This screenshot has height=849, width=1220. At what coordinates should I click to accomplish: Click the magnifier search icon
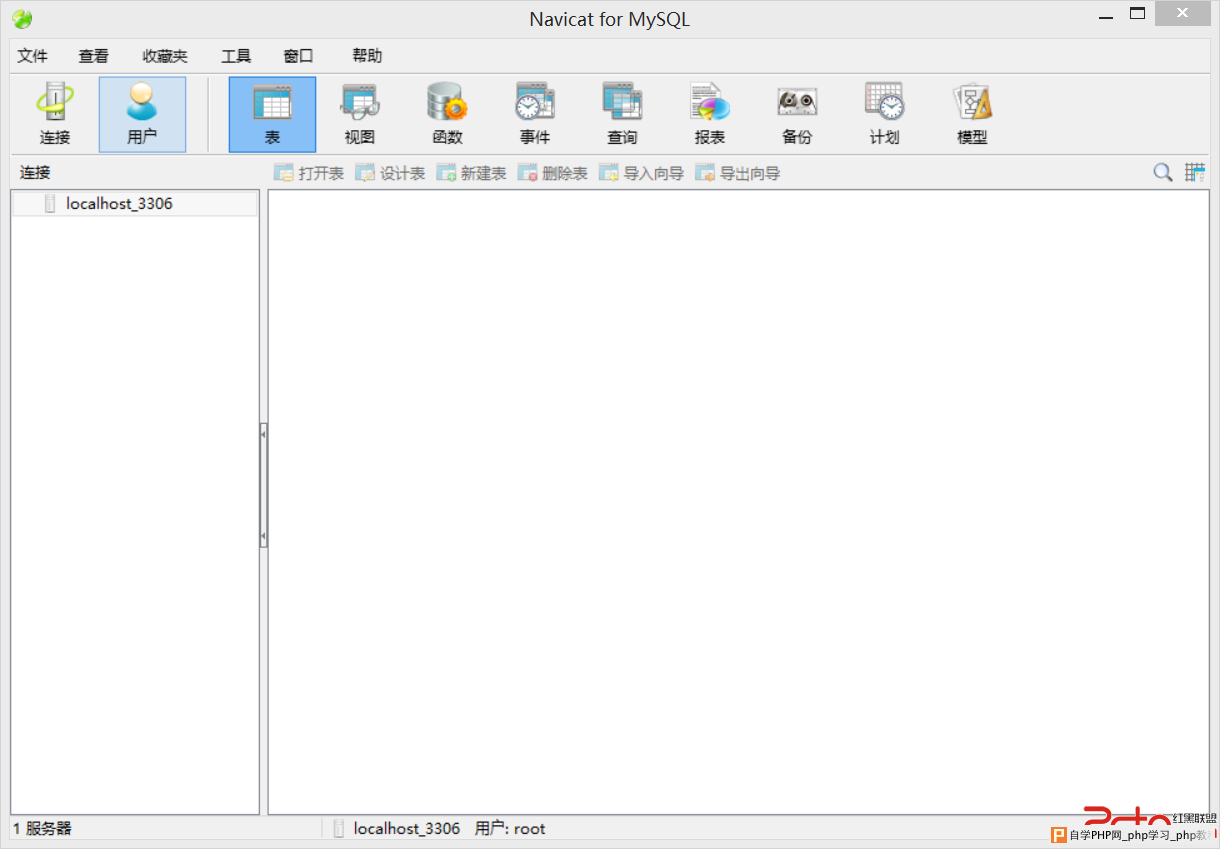click(x=1163, y=173)
